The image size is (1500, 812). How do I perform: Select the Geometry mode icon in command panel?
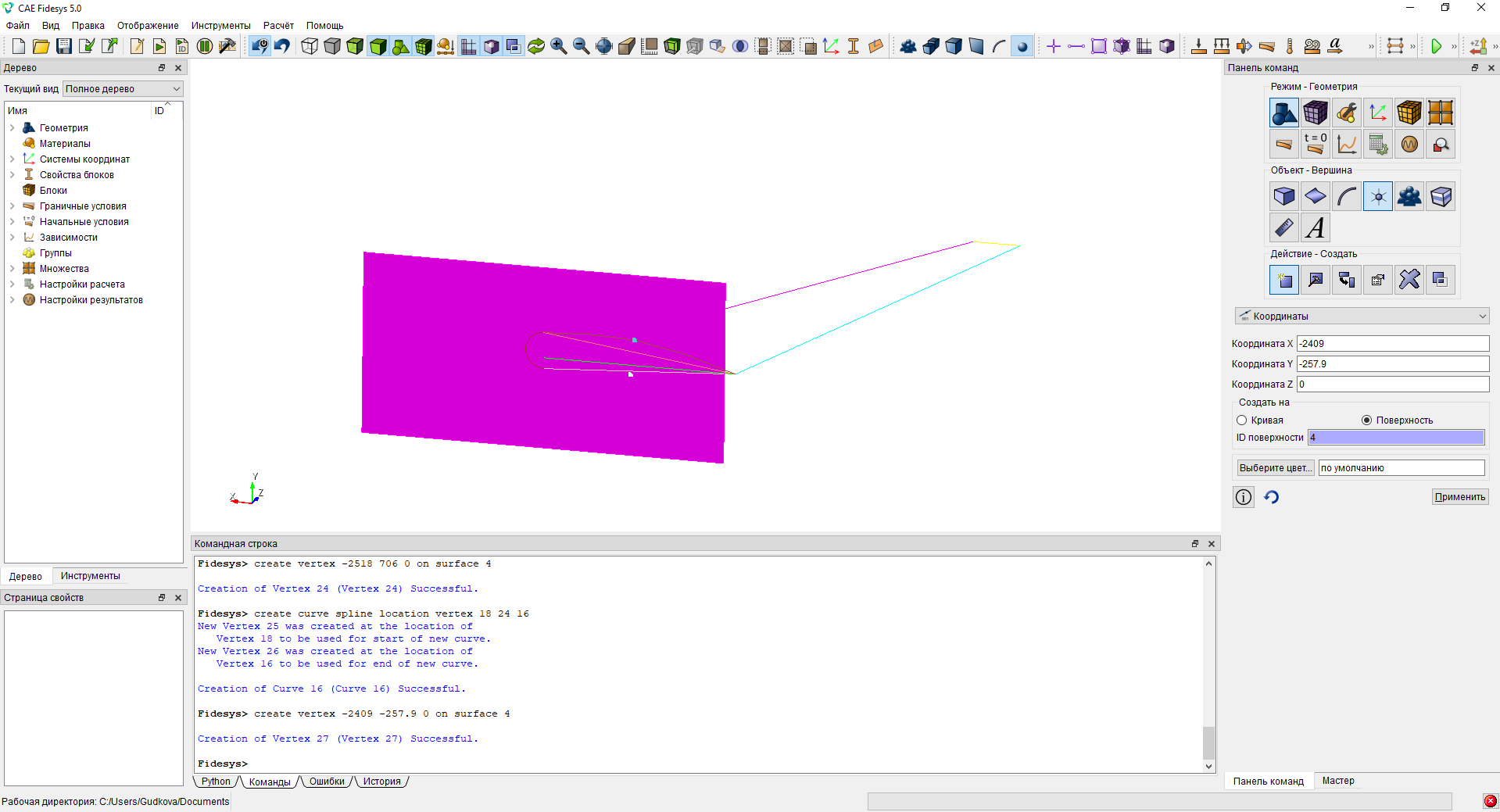coord(1284,113)
